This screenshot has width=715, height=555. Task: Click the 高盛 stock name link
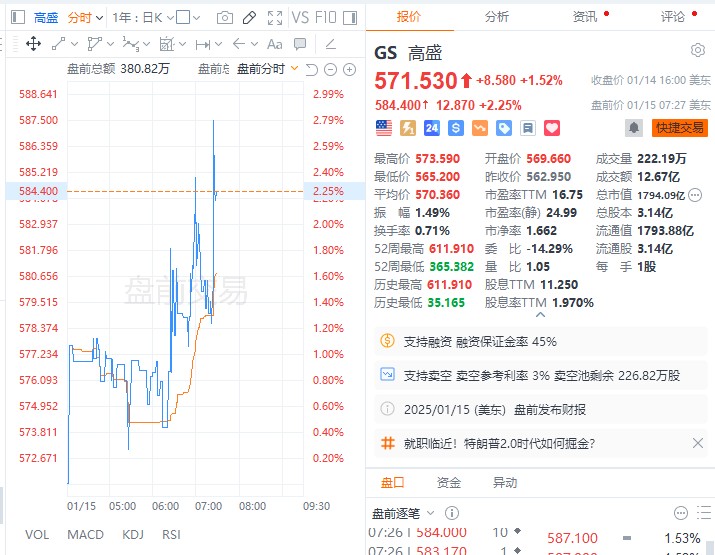click(x=46, y=18)
